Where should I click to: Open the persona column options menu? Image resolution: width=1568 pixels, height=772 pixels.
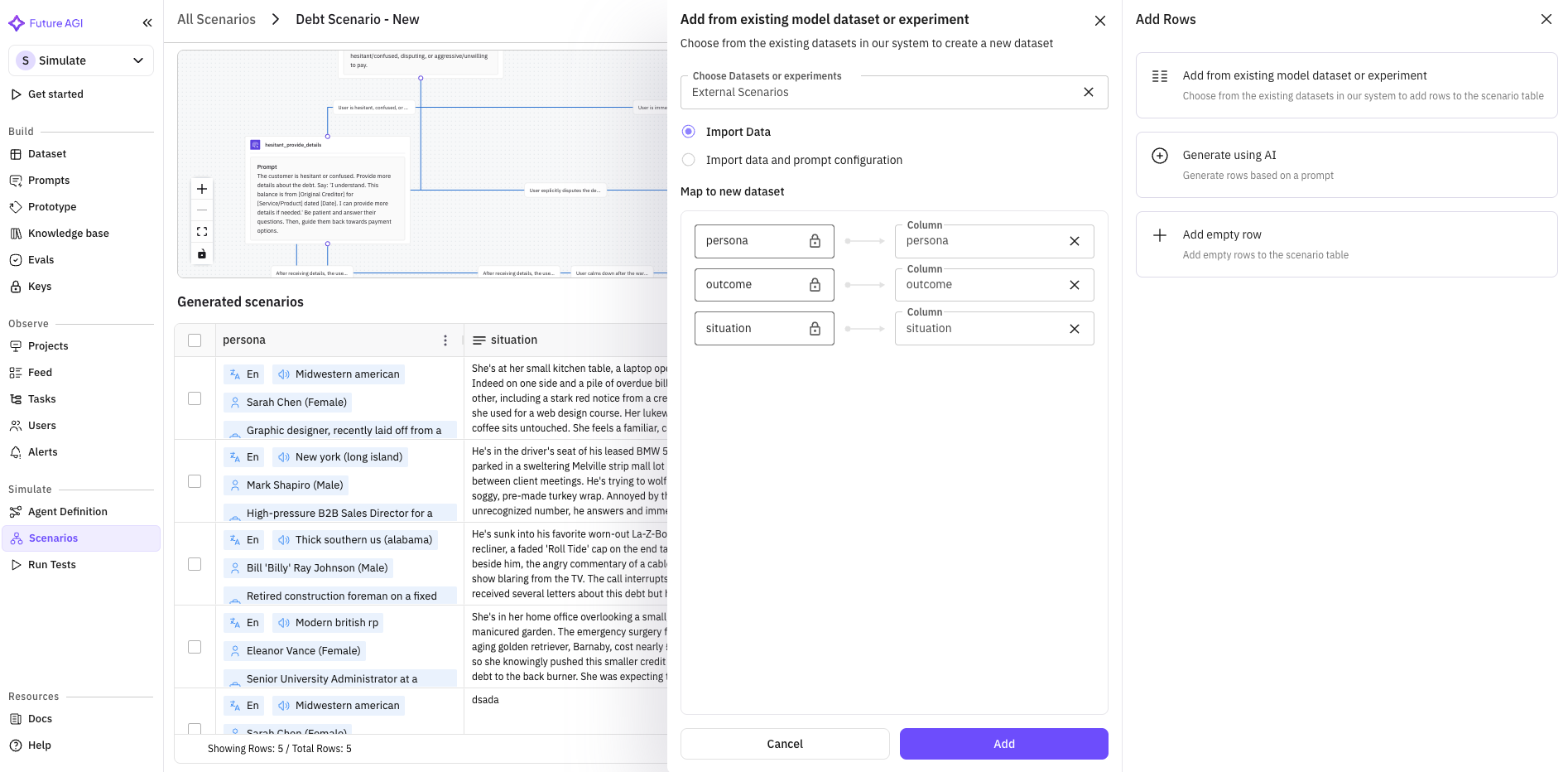(445, 340)
